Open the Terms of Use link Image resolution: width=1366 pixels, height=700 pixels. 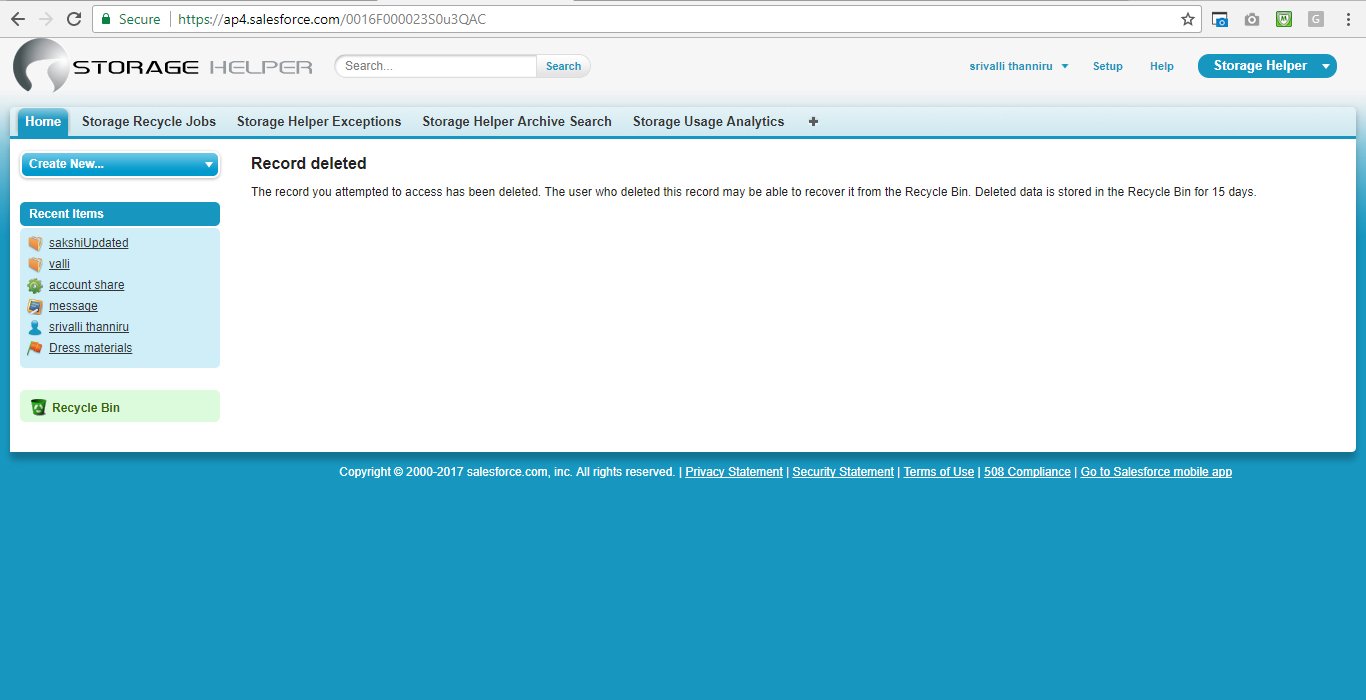click(x=939, y=472)
